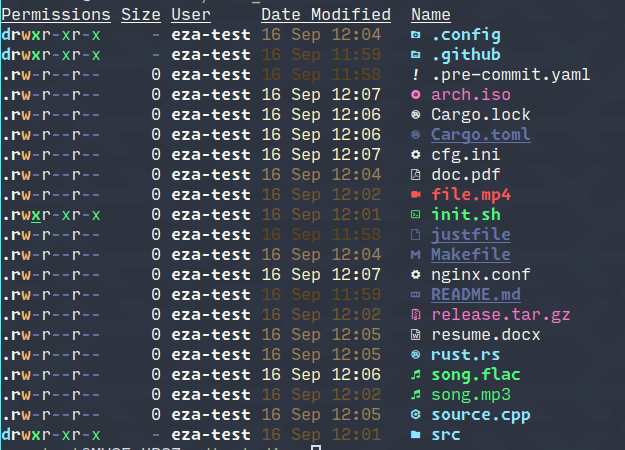The height and width of the screenshot is (450, 625).
Task: Select the Cargo.lock file name
Action: coord(481,115)
